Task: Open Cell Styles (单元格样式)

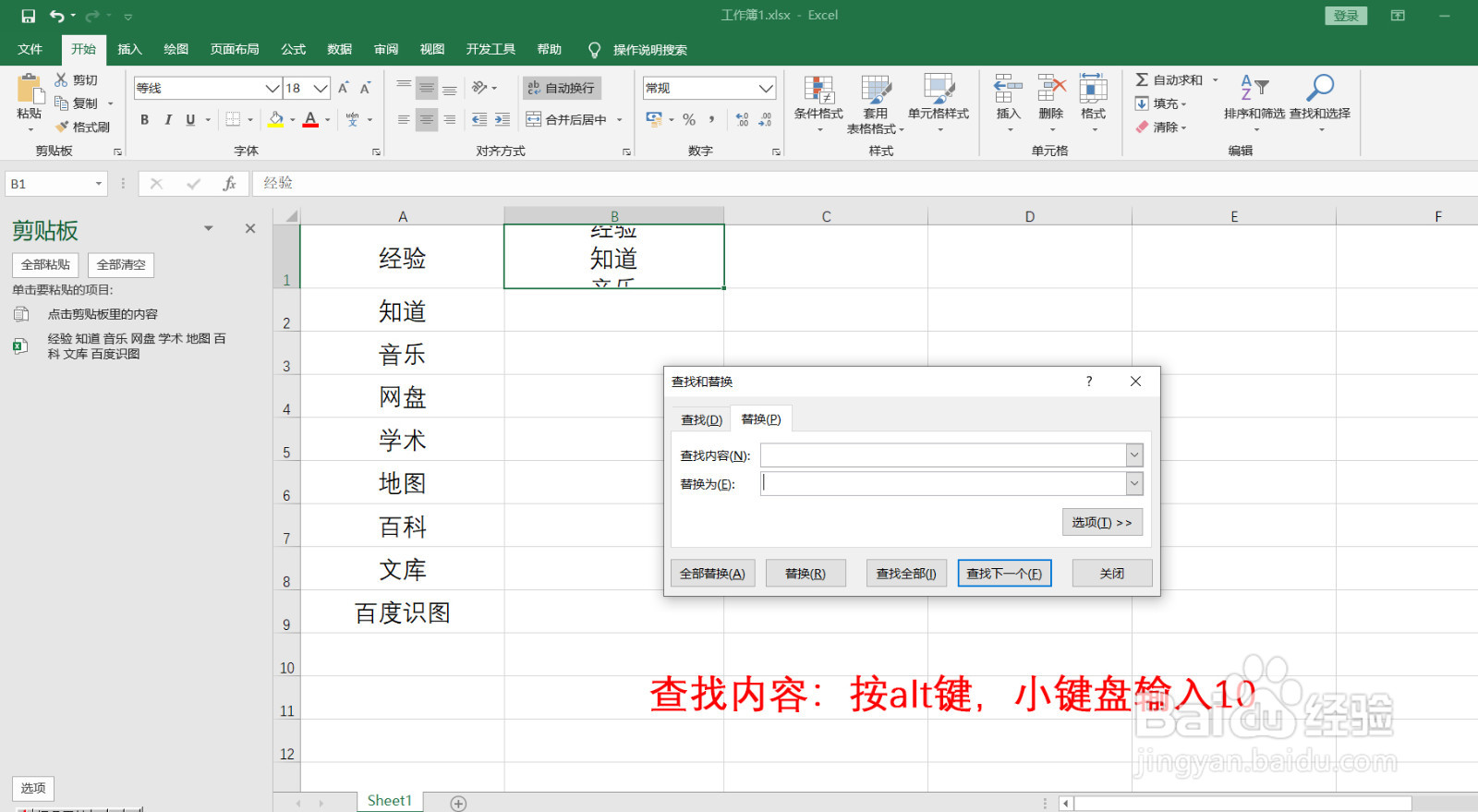Action: (939, 103)
